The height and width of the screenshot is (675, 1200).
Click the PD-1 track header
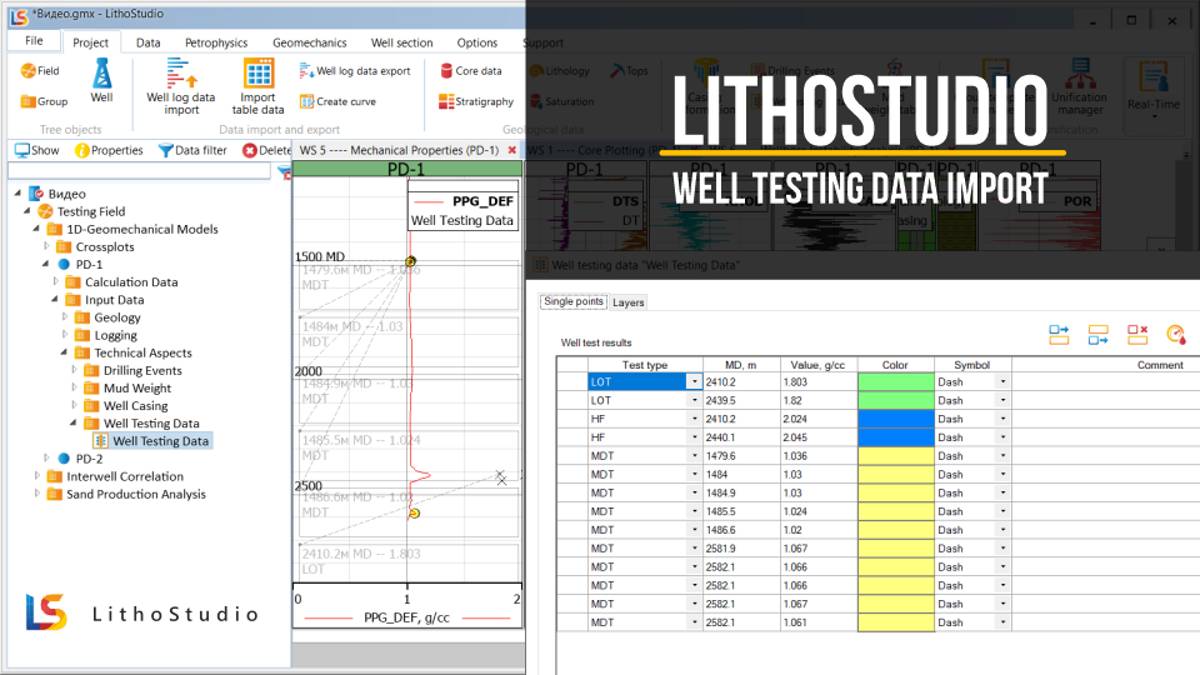point(407,170)
